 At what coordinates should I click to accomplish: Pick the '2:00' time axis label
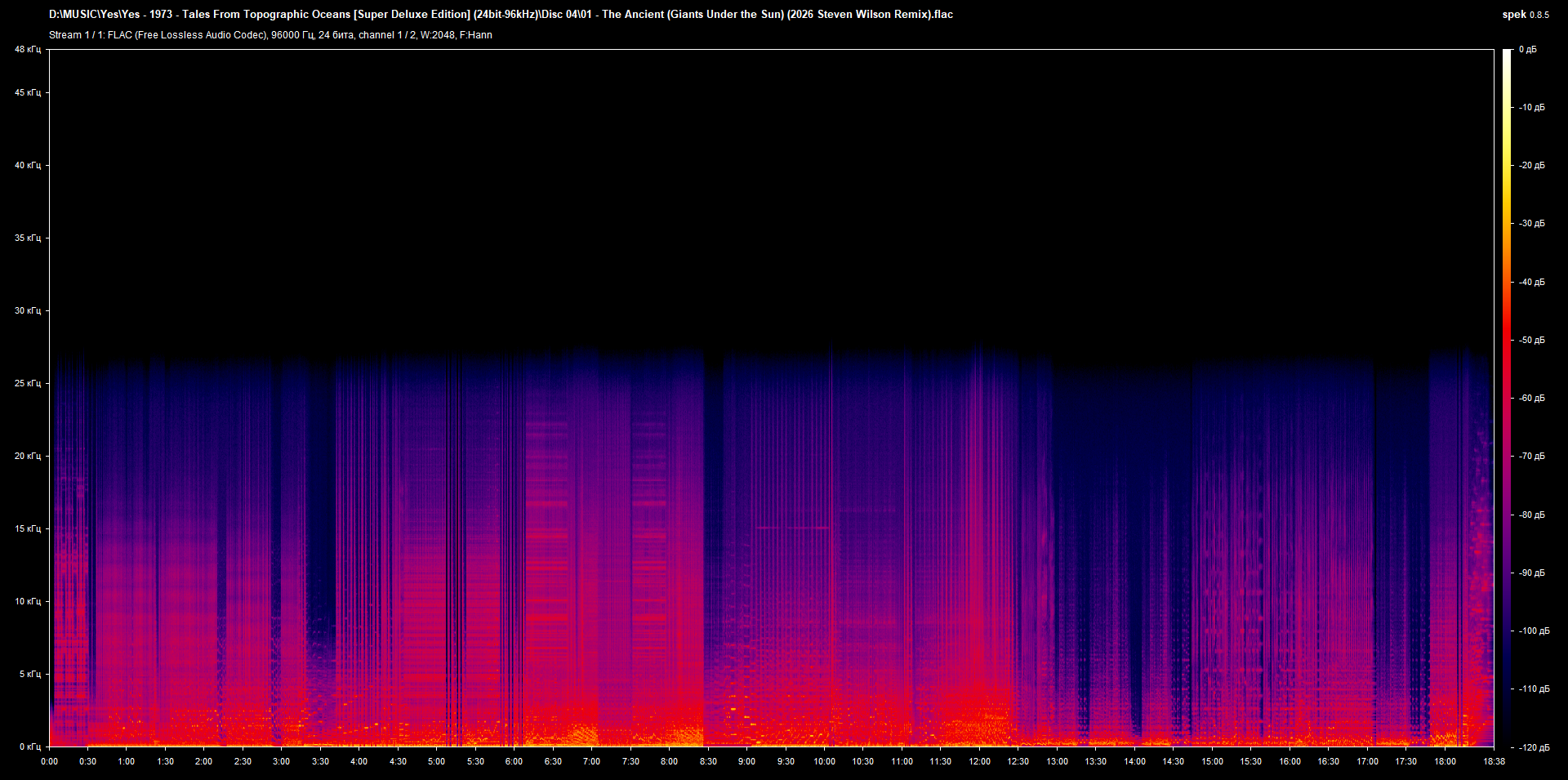[203, 761]
